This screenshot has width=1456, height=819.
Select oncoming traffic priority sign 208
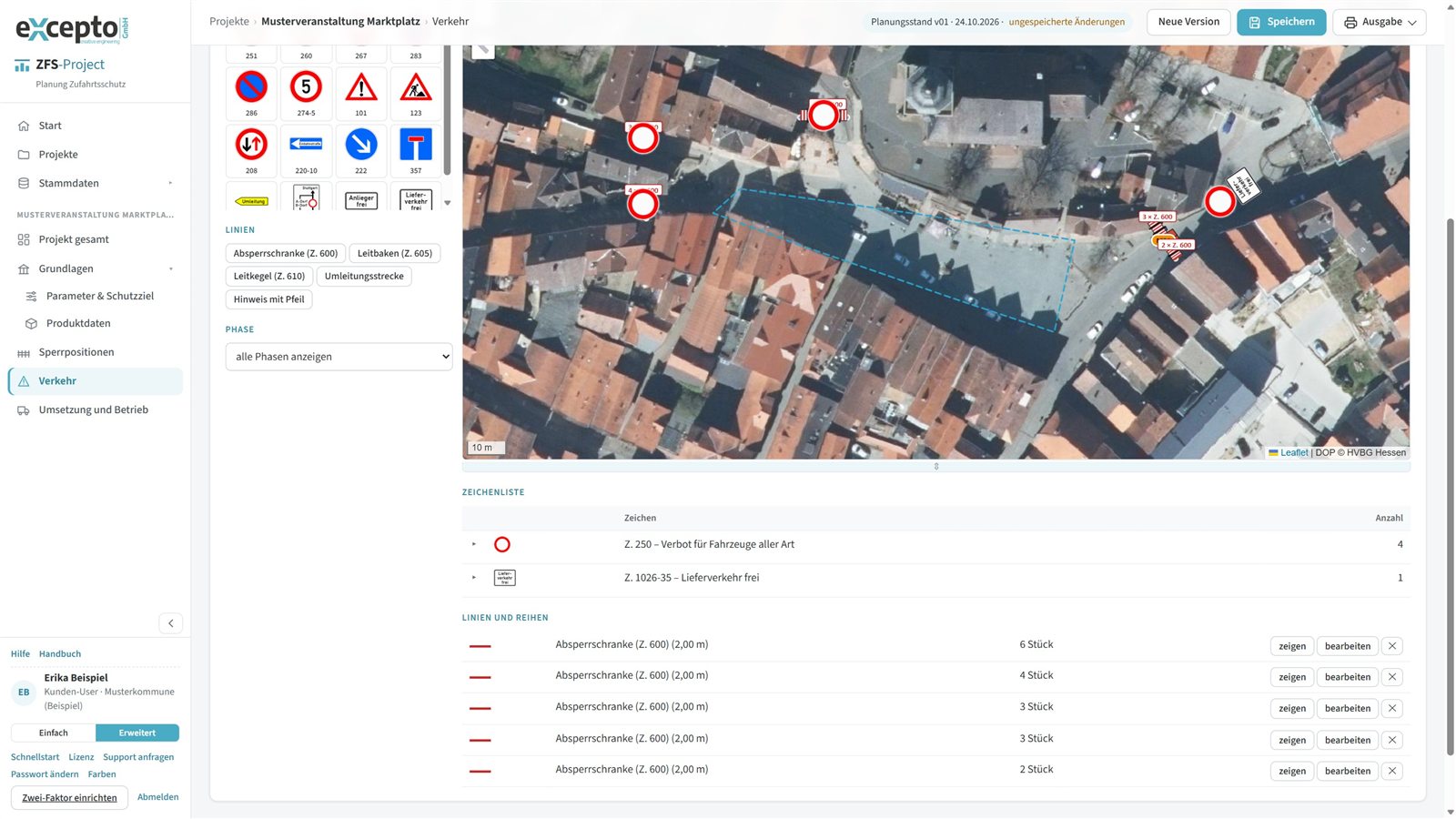pos(251,150)
